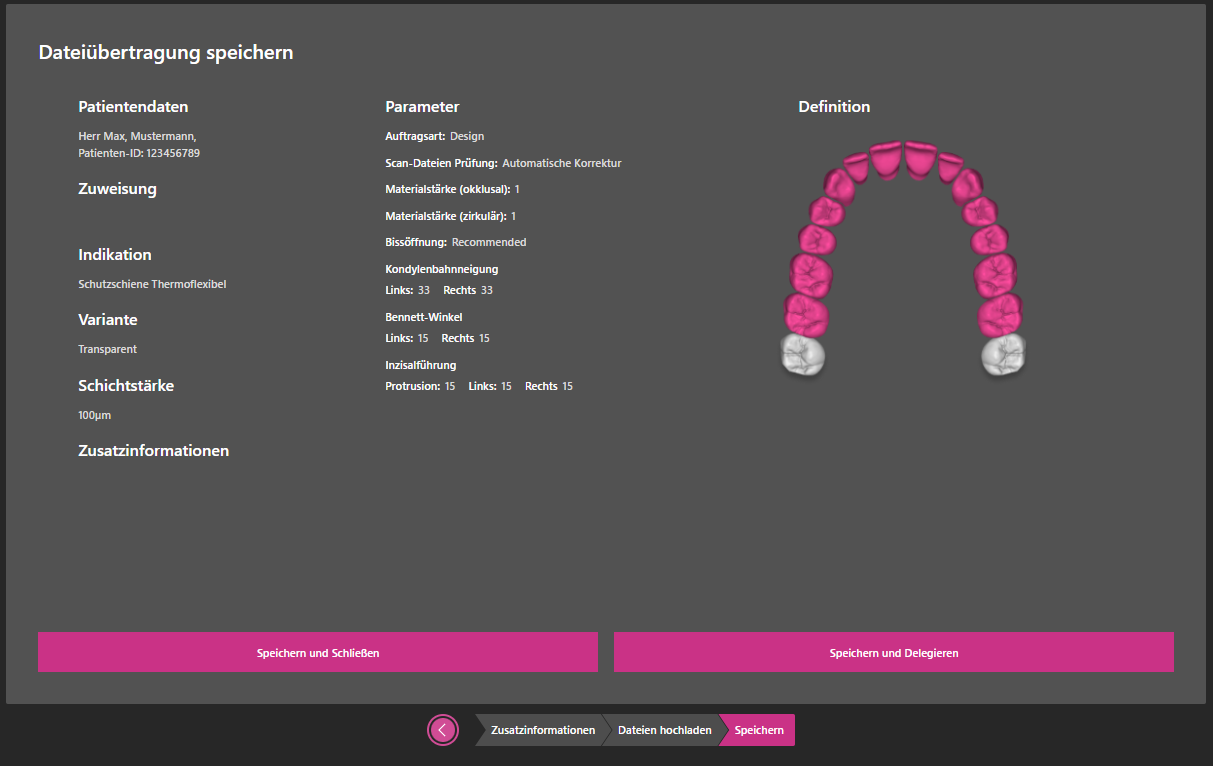Viewport: 1213px width, 766px height.
Task: Go back with the round arrow button
Action: tap(443, 730)
